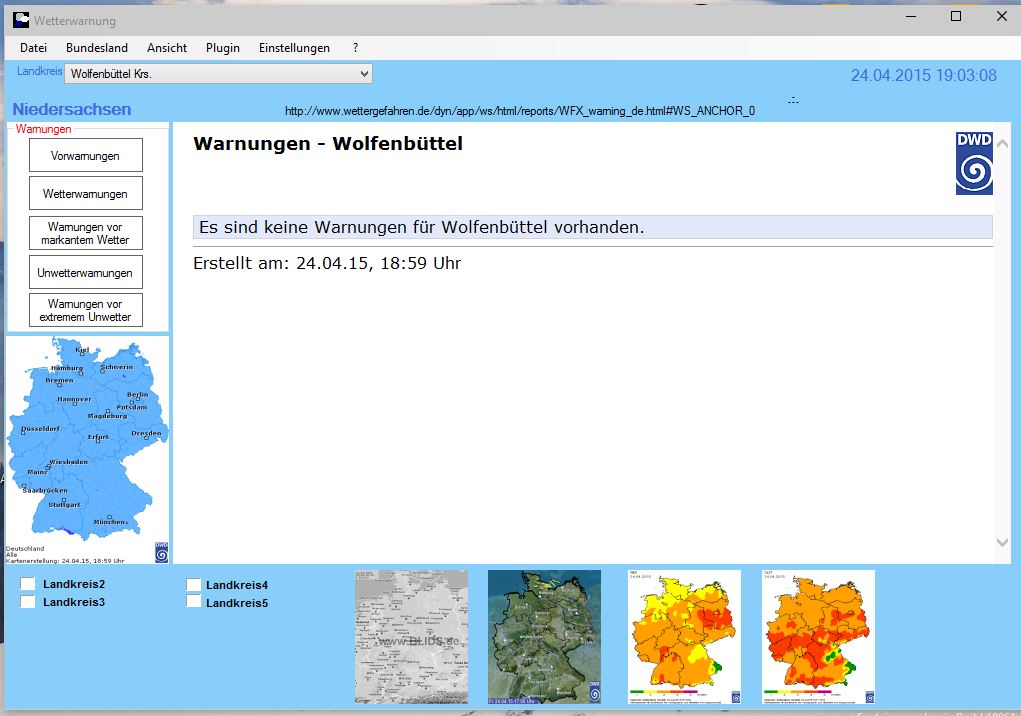Click the scroll-down arrow of warnings panel
The image size is (1021, 716).
point(1003,542)
